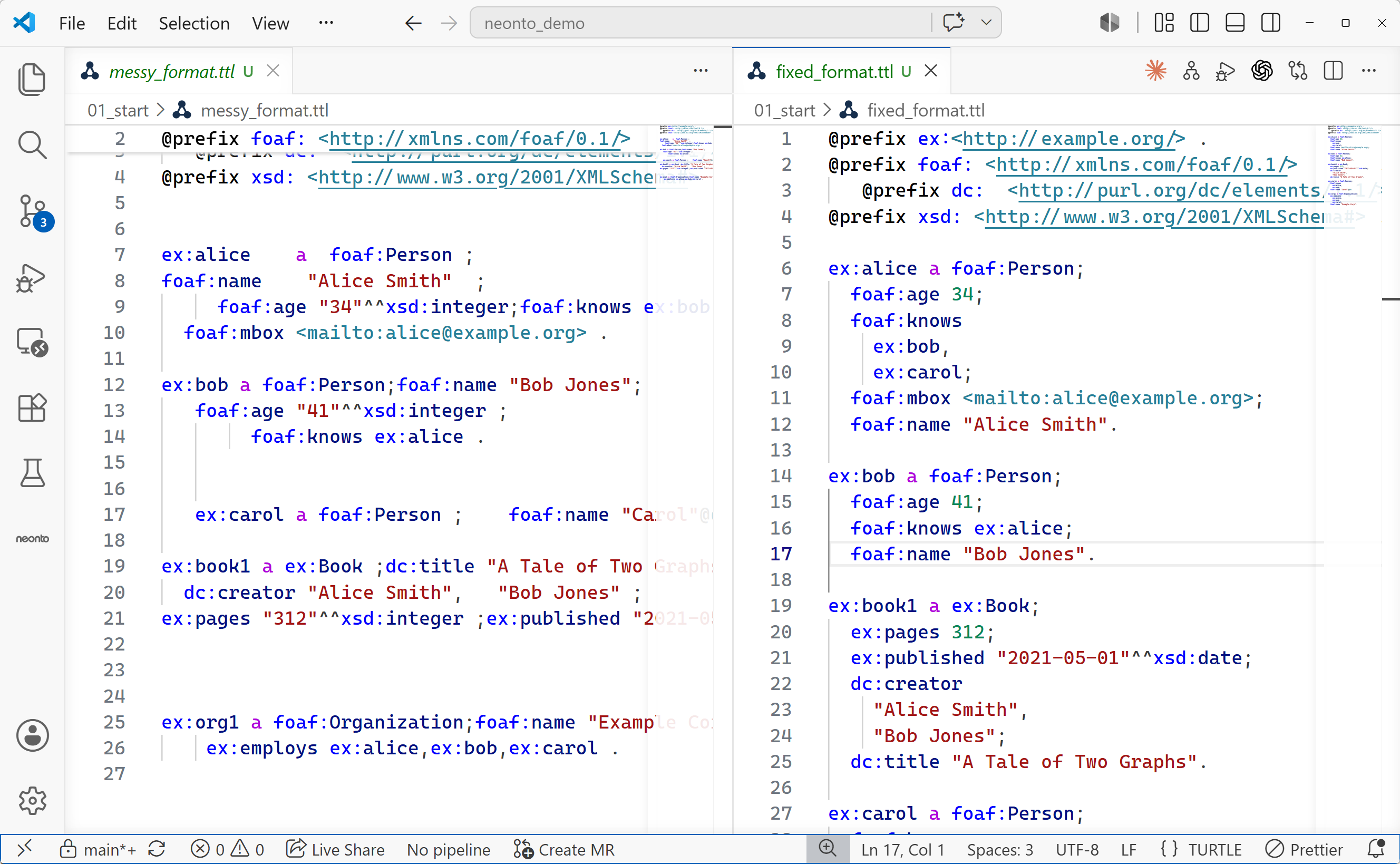Go back in navigation history
This screenshot has width=1400, height=864.
pos(413,23)
